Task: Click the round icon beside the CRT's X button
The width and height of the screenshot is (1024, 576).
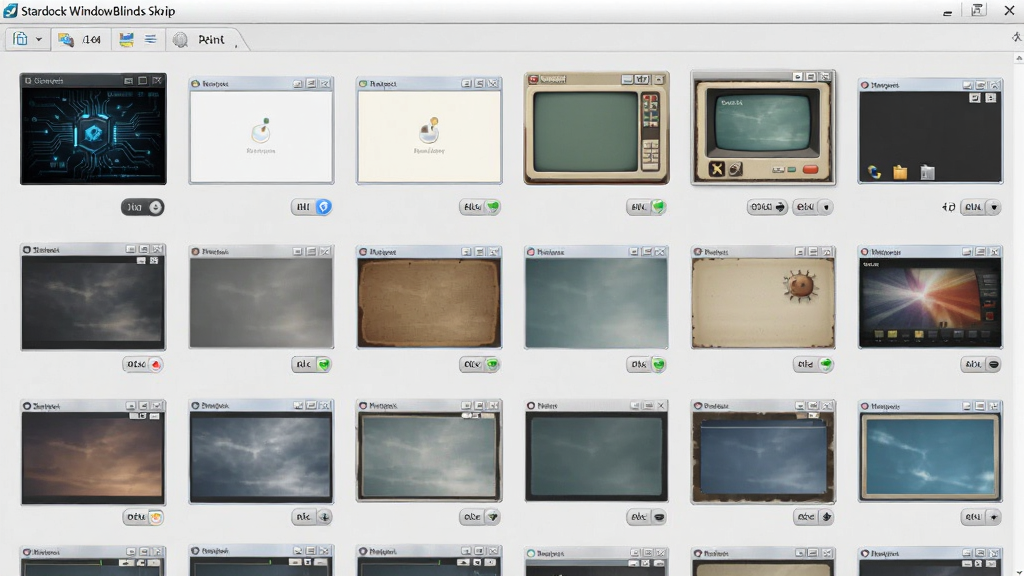Action: point(735,169)
